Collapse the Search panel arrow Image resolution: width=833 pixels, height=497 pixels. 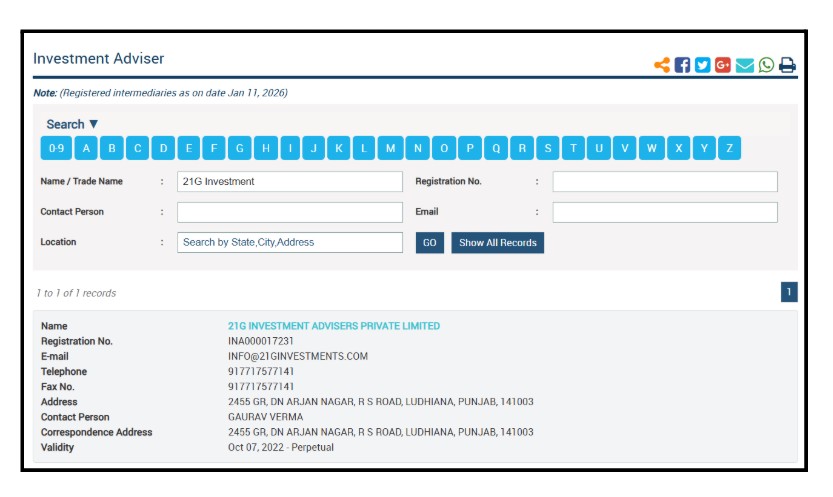[x=94, y=124]
